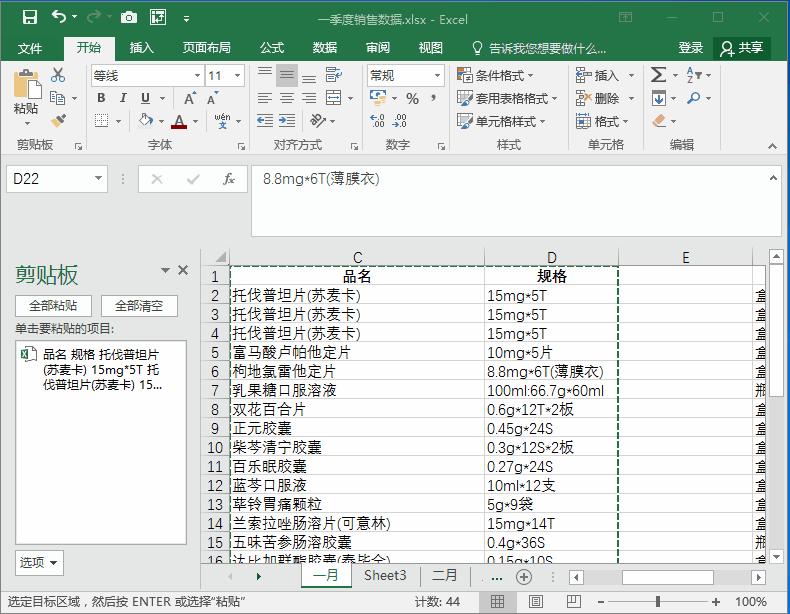The width and height of the screenshot is (790, 614).
Task: Click the 共享 share button
Action: point(742,48)
